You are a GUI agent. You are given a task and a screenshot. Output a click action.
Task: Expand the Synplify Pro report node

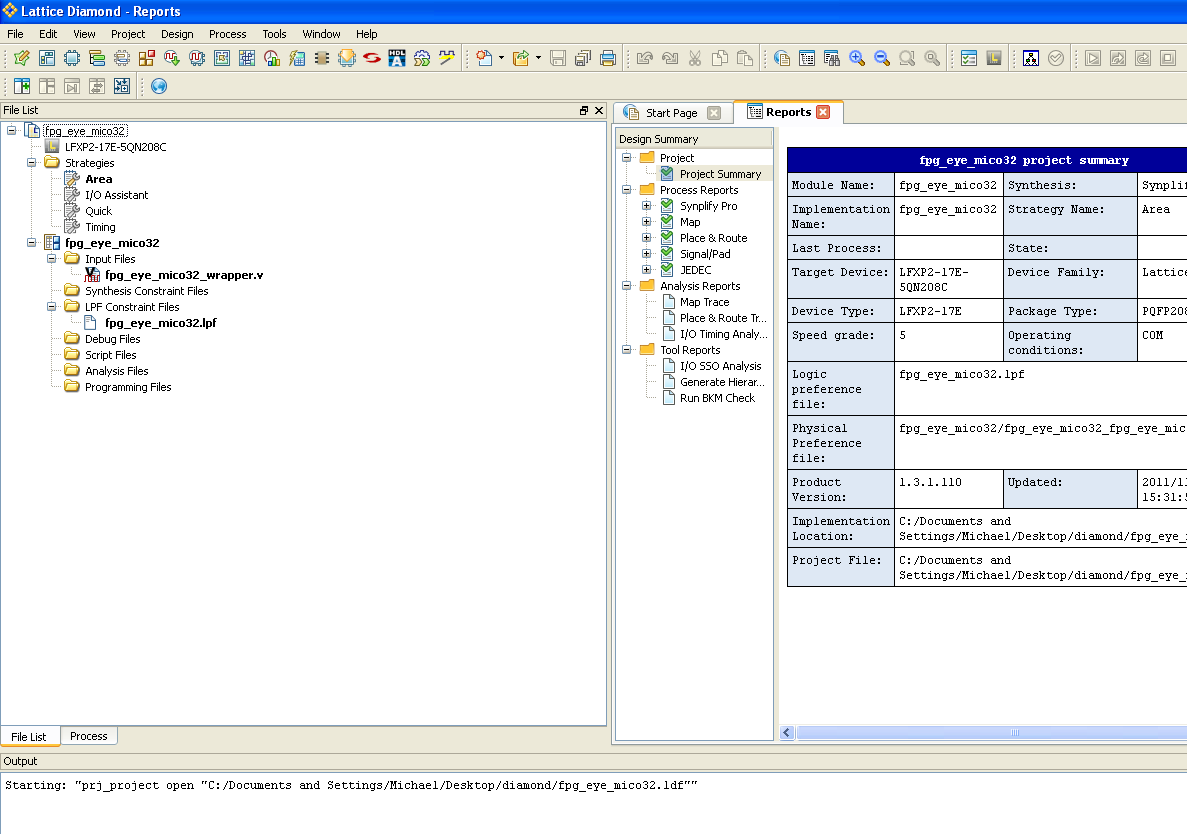tap(646, 206)
